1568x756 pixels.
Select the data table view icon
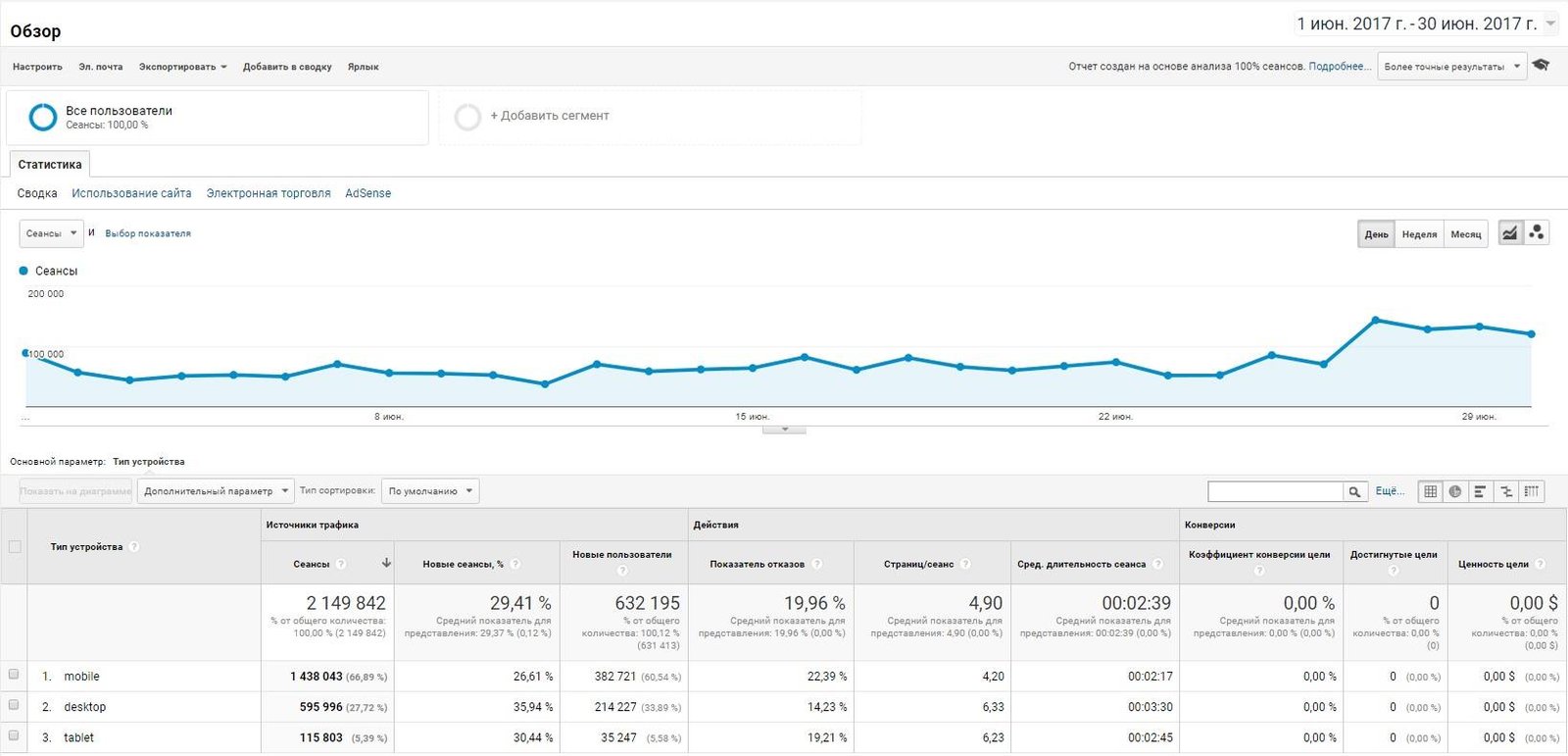point(1431,491)
